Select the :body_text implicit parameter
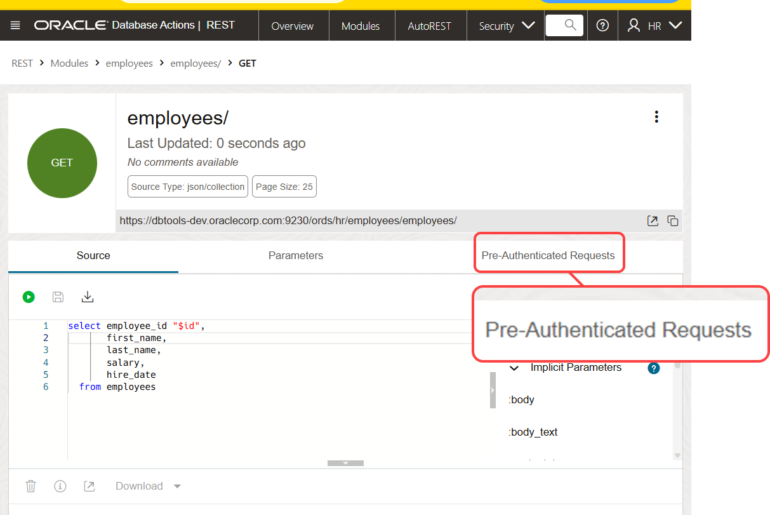This screenshot has height=515, width=770. [x=533, y=432]
